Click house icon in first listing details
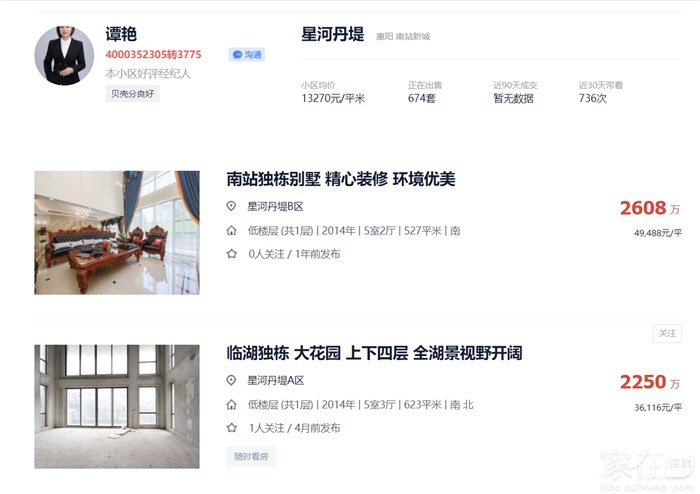Viewport: 700px width, 494px height. pos(231,231)
